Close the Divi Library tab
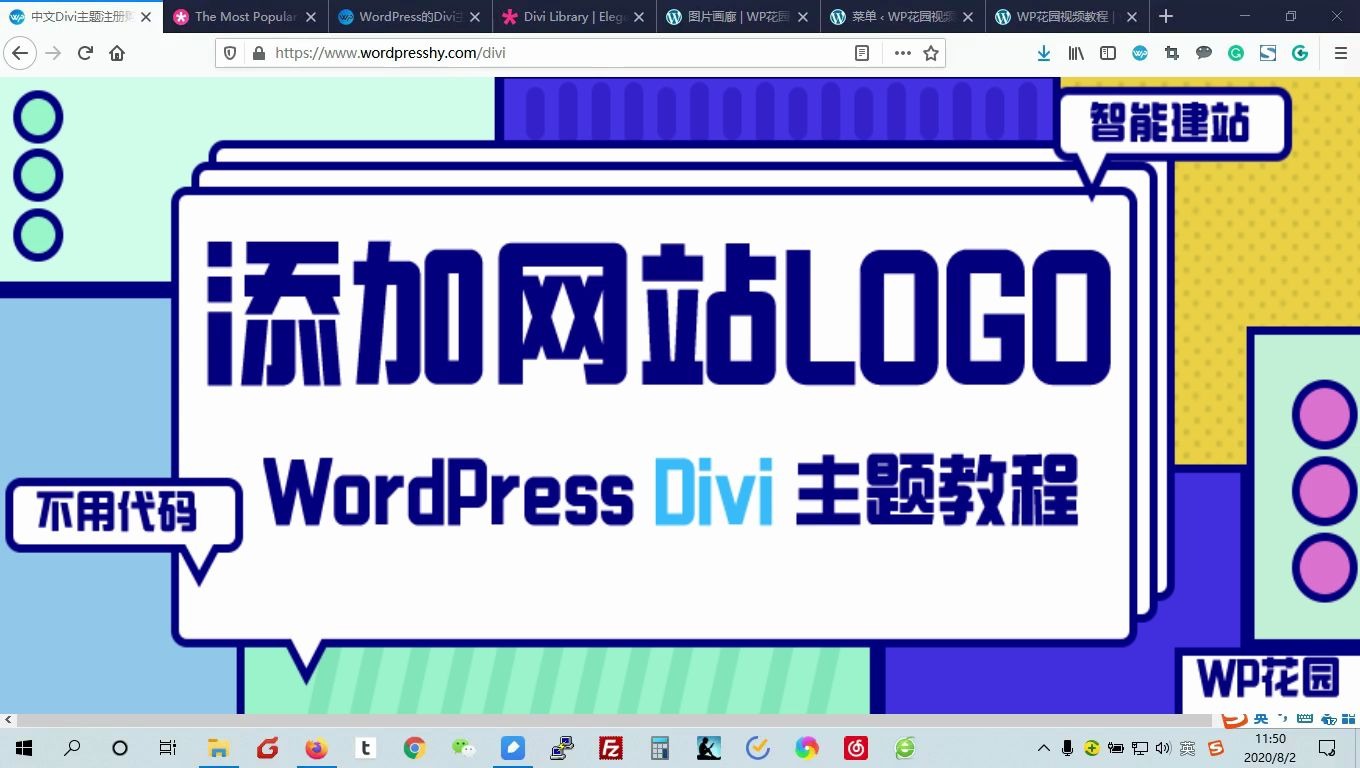The height and width of the screenshot is (768, 1360). click(x=639, y=17)
